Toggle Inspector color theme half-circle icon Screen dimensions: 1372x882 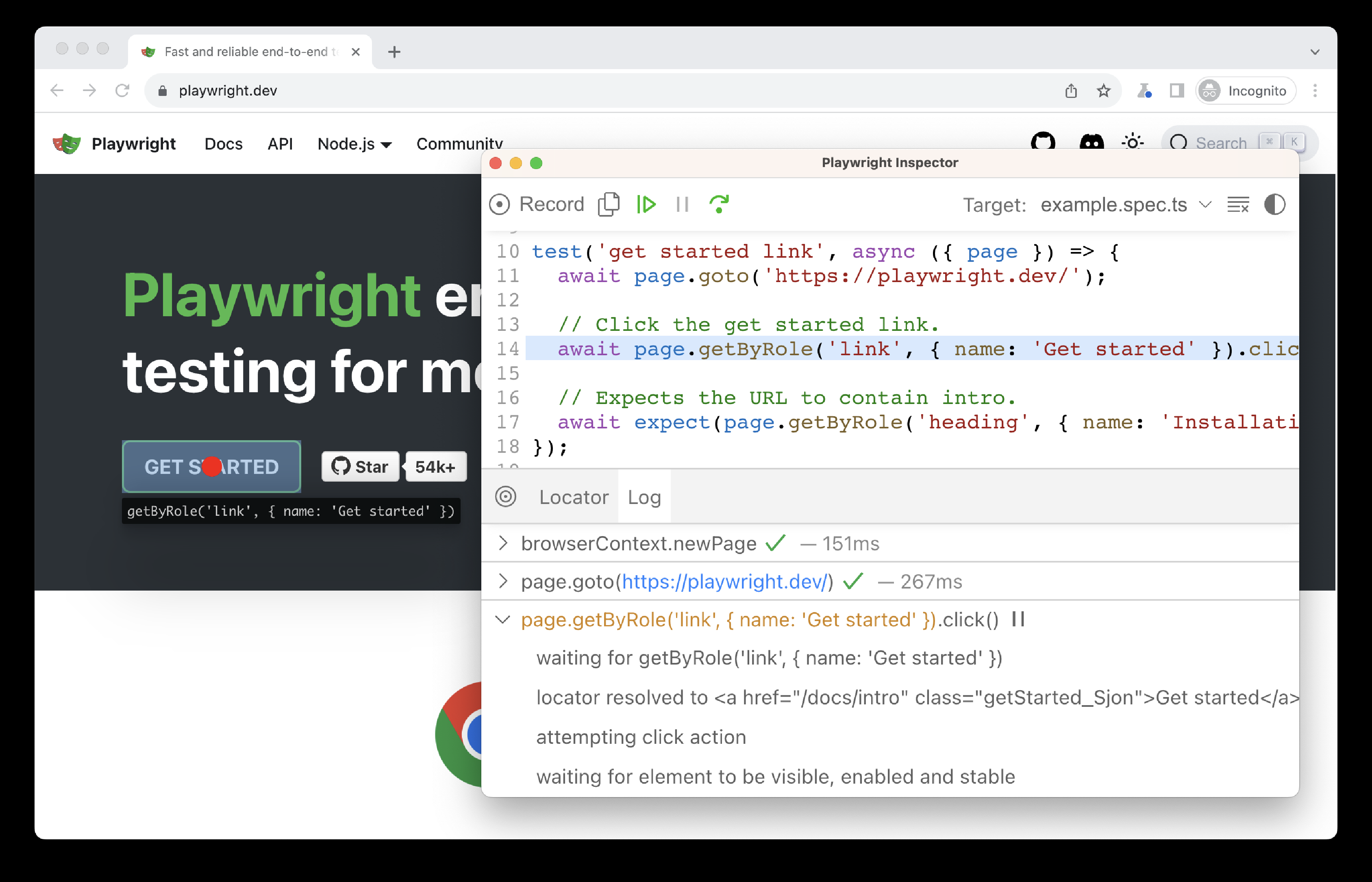pyautogui.click(x=1274, y=204)
